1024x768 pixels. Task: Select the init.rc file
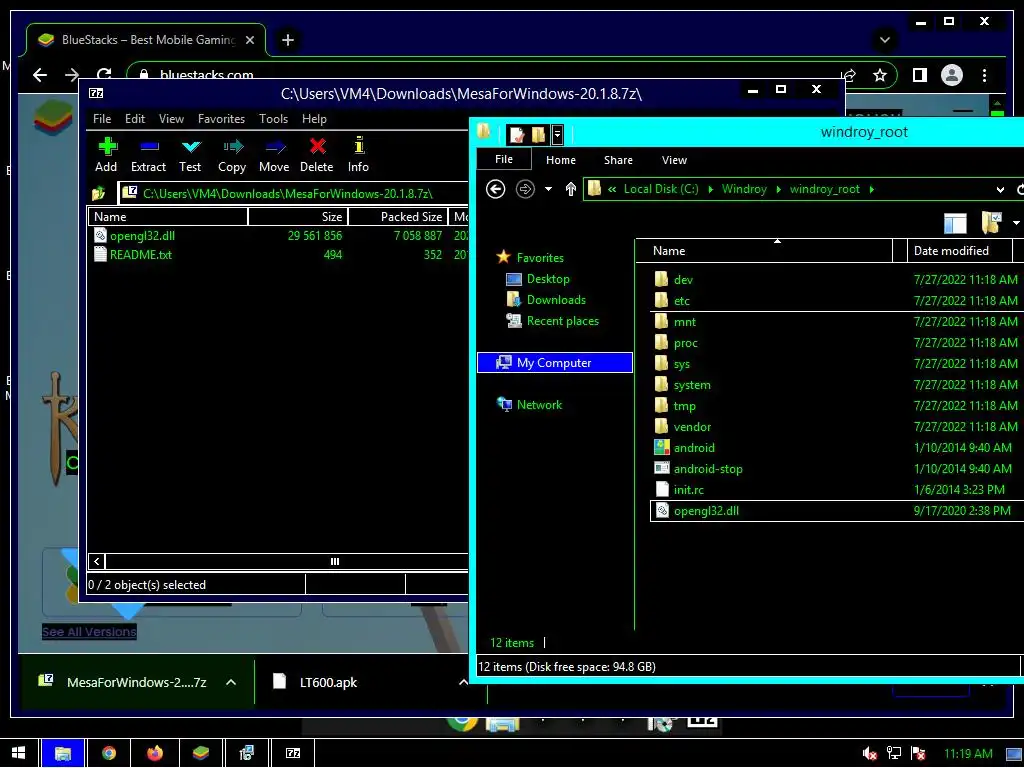point(688,489)
